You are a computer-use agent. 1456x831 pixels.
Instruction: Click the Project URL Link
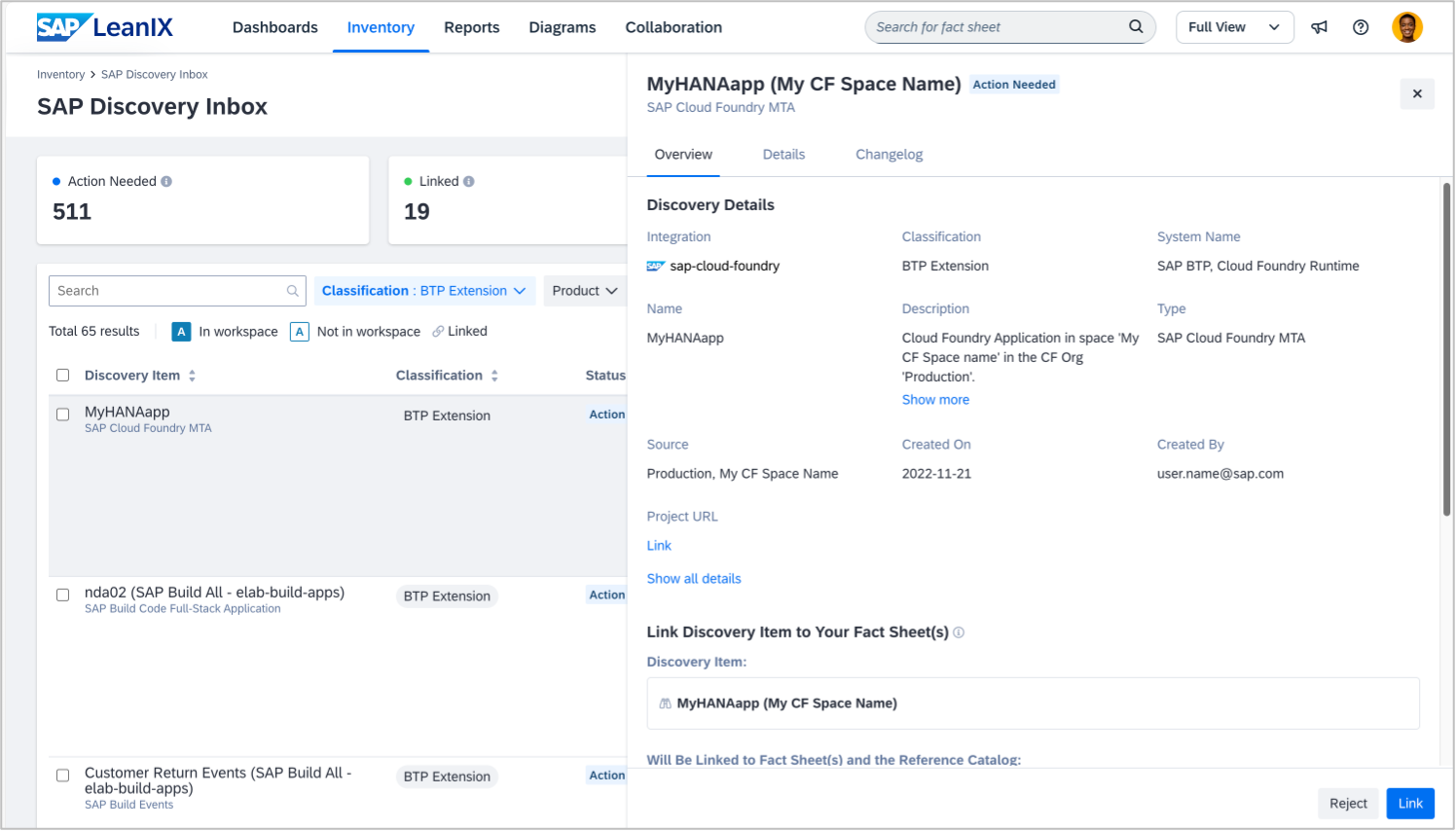[x=659, y=546]
